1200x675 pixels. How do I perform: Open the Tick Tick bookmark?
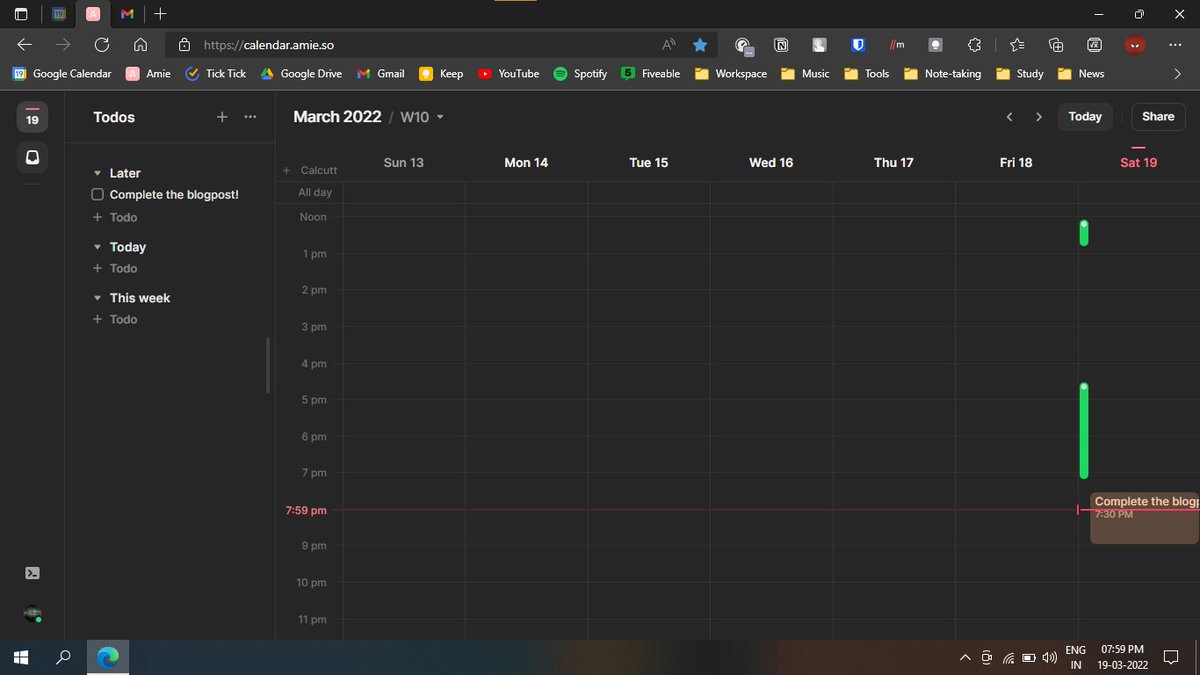215,73
